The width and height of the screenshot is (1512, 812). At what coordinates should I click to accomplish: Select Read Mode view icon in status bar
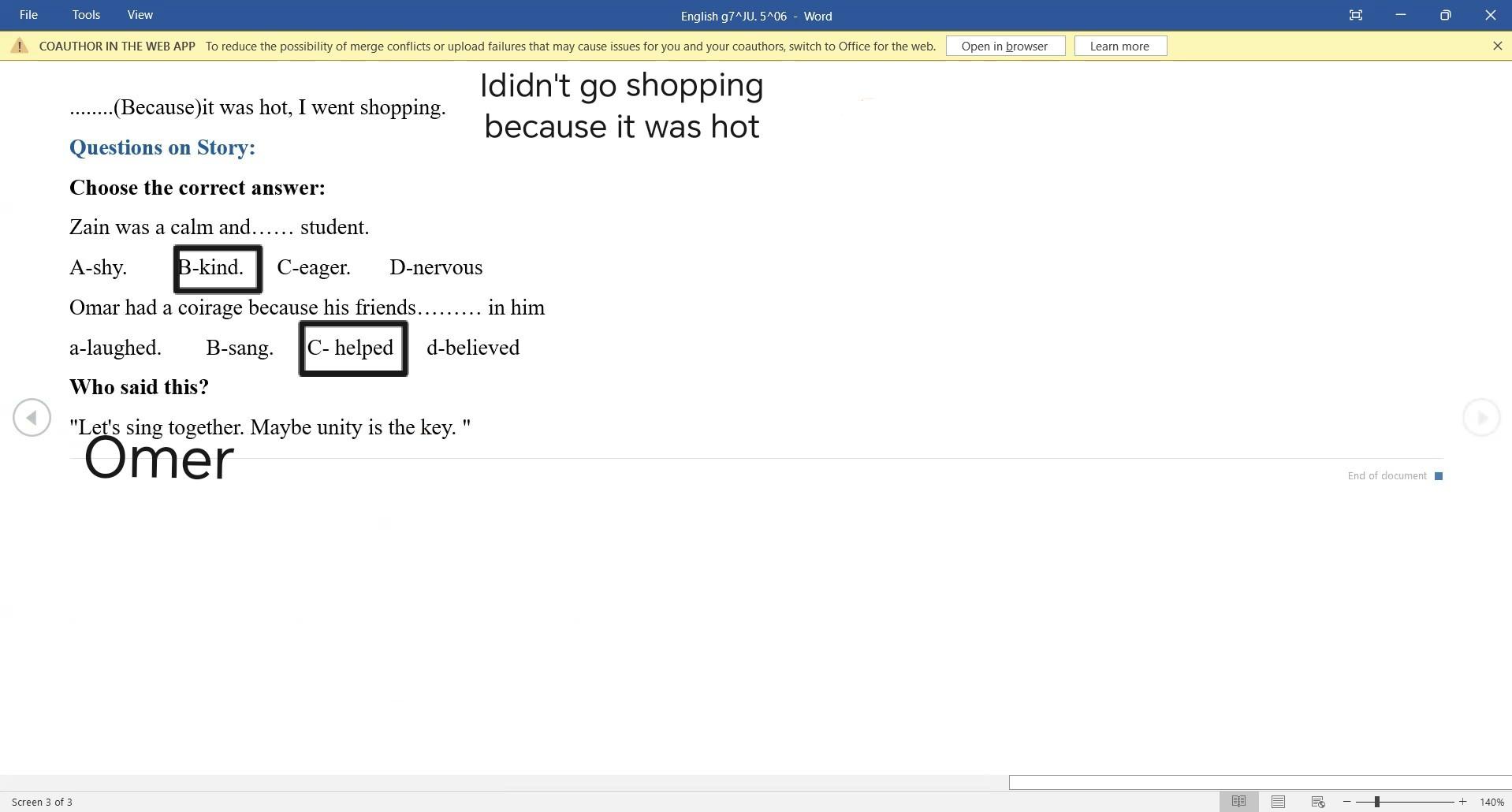(1238, 802)
